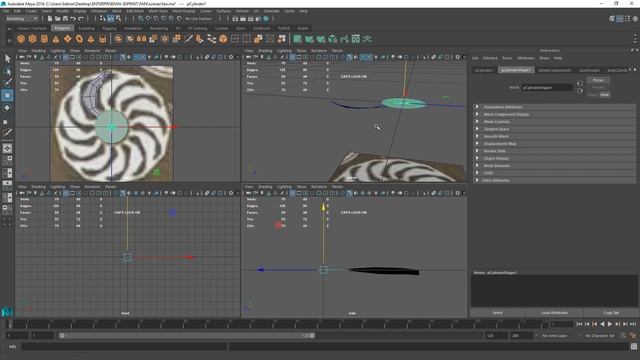Pick the Select tool arrow in toolbox
Screen dimensions: 640x360
click(x=7, y=58)
